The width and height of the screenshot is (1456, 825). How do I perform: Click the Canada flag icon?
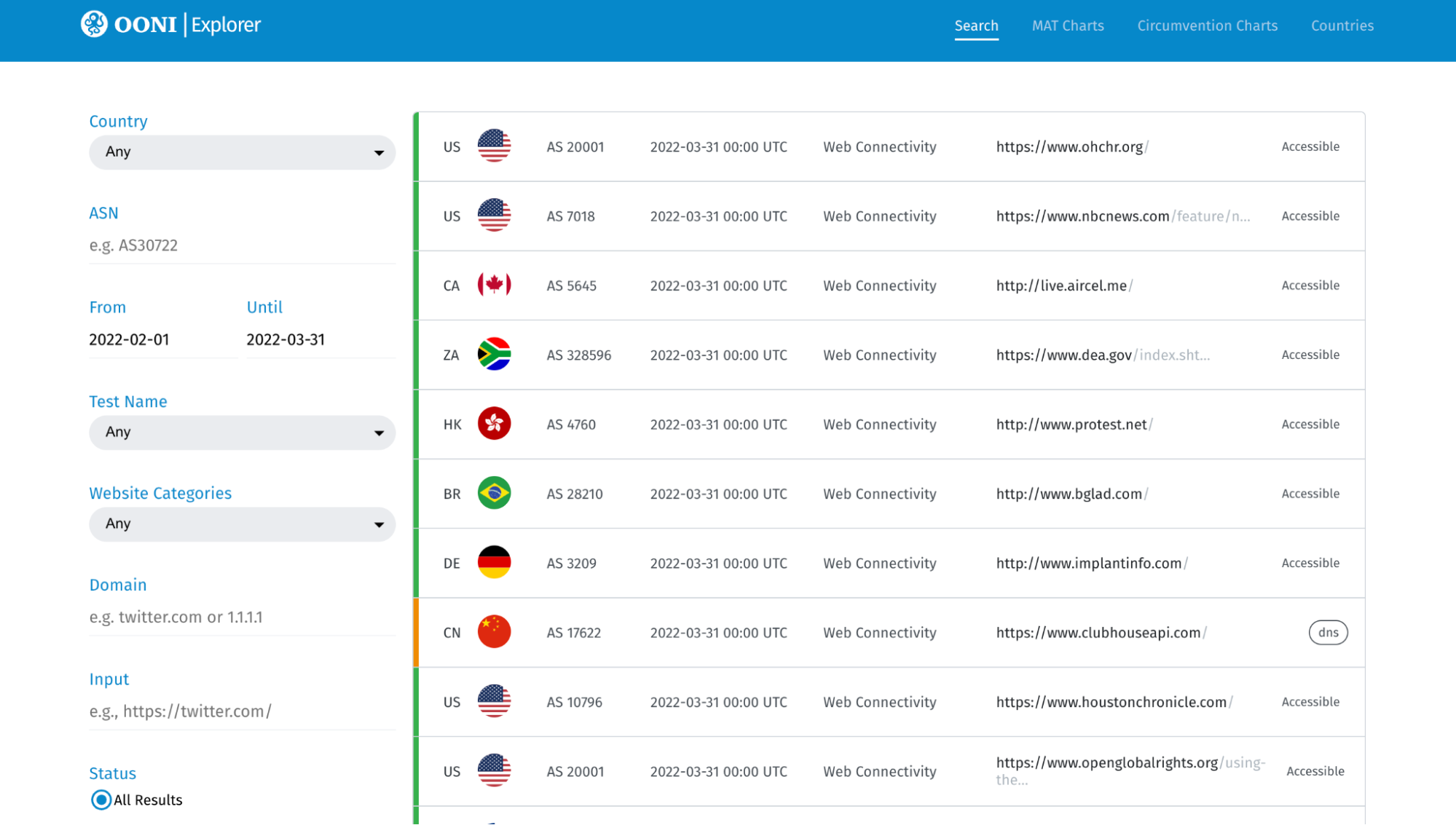pyautogui.click(x=494, y=285)
